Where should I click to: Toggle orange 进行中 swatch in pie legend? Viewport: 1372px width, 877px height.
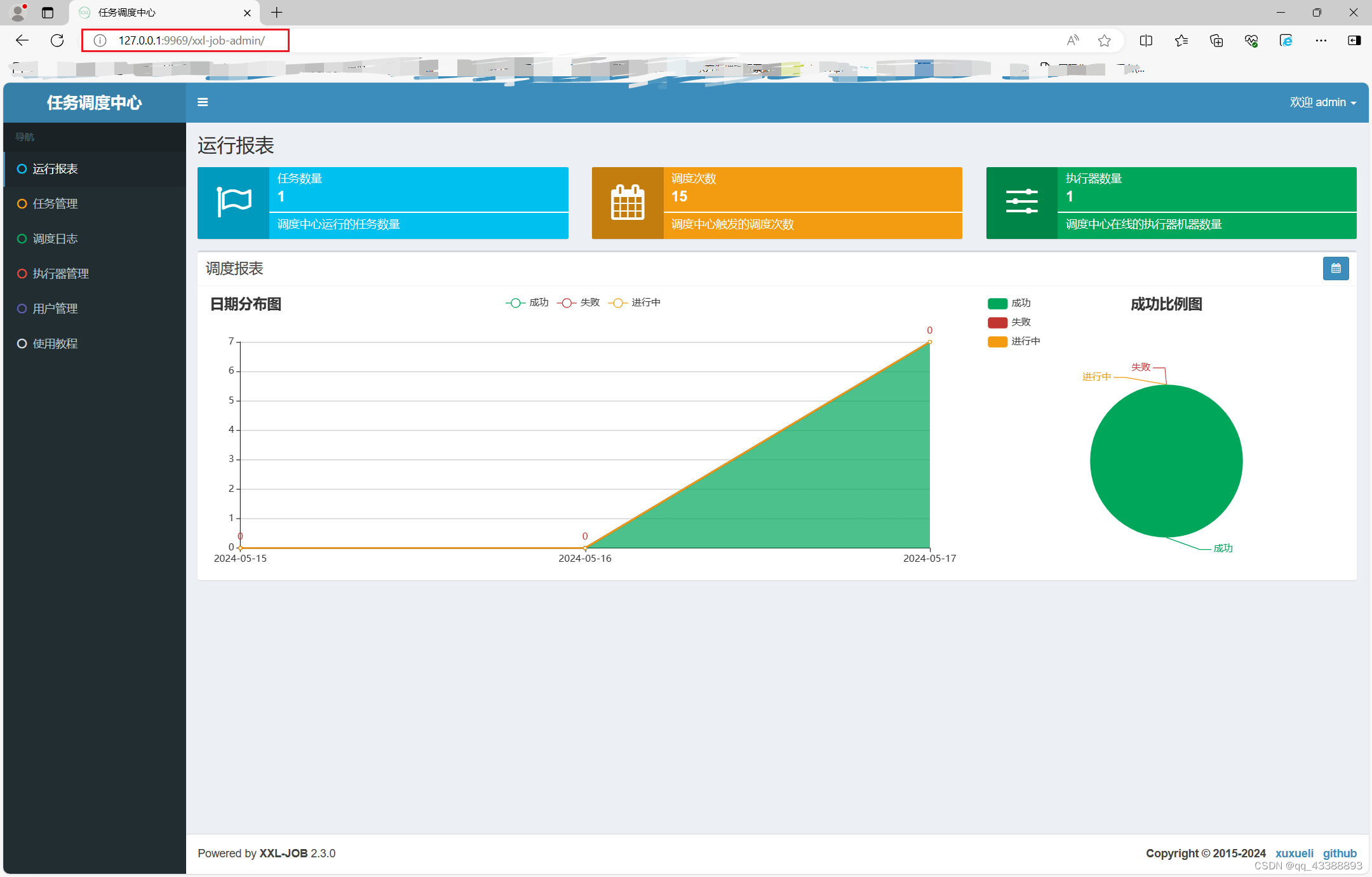pyautogui.click(x=998, y=341)
